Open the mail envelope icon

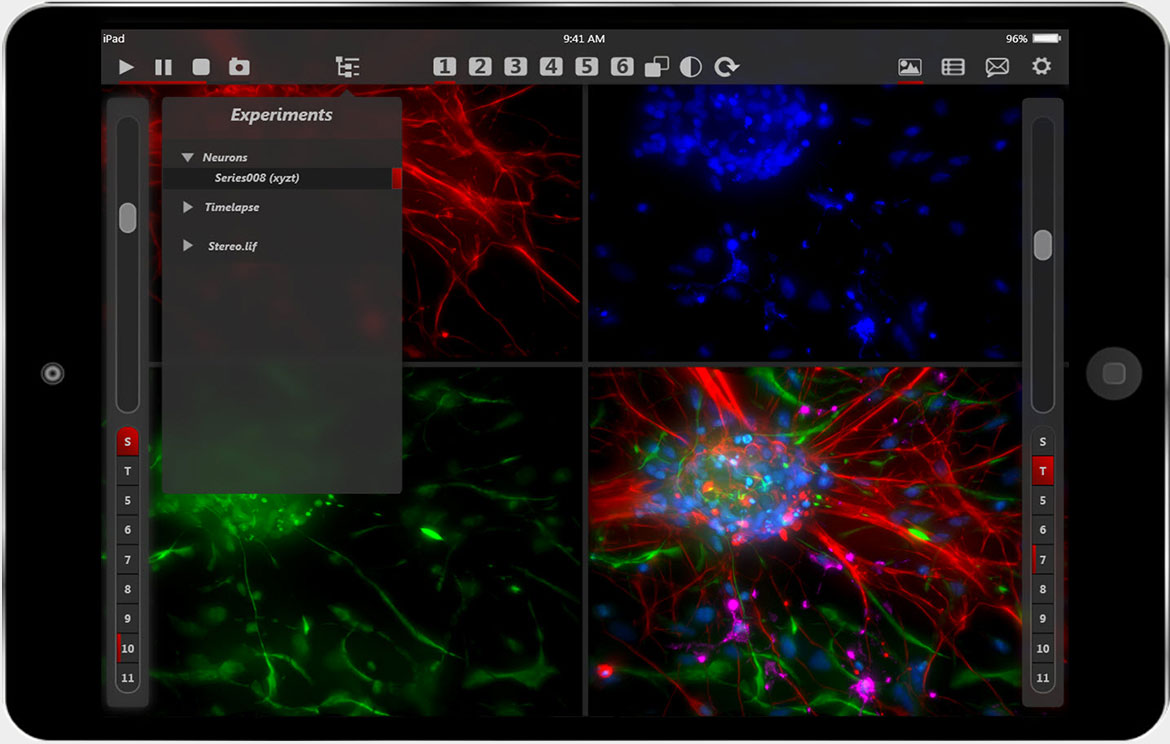[997, 67]
